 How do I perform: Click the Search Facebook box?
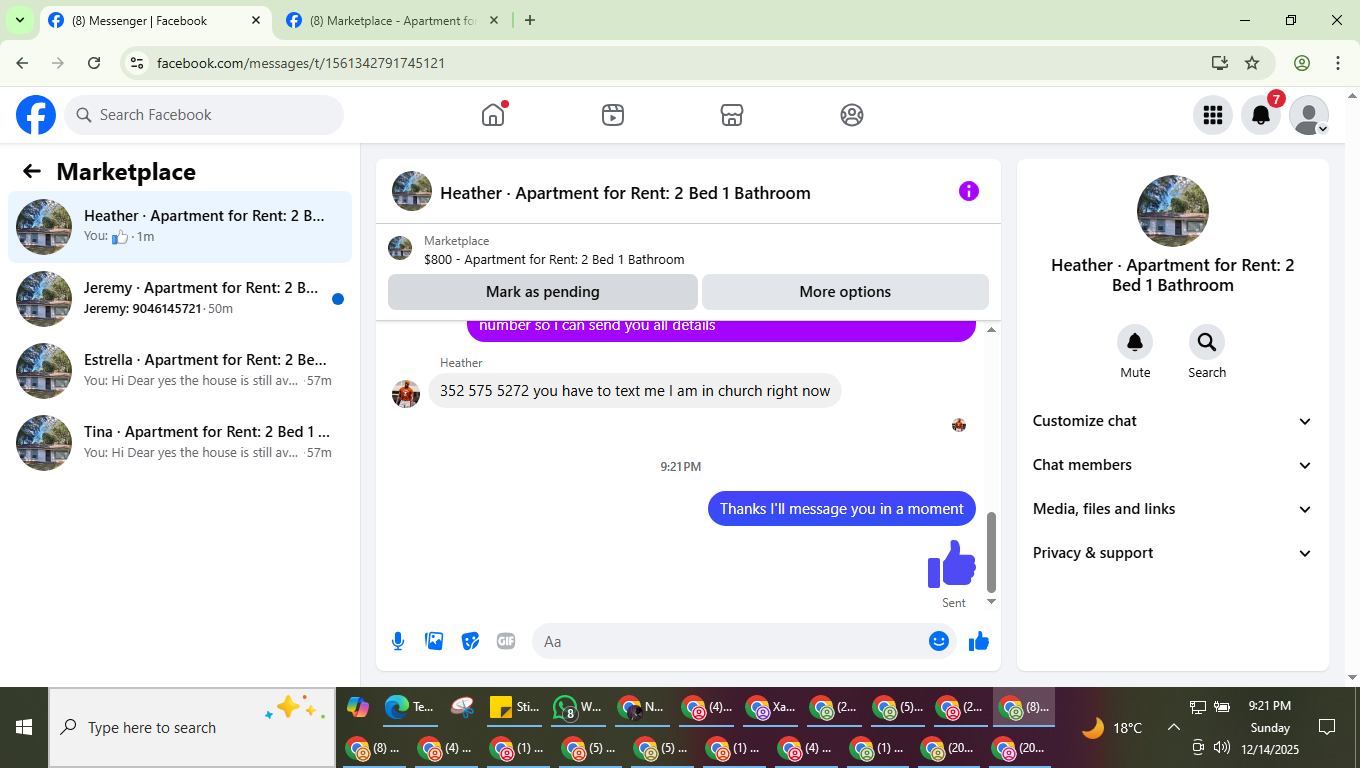pyautogui.click(x=204, y=115)
